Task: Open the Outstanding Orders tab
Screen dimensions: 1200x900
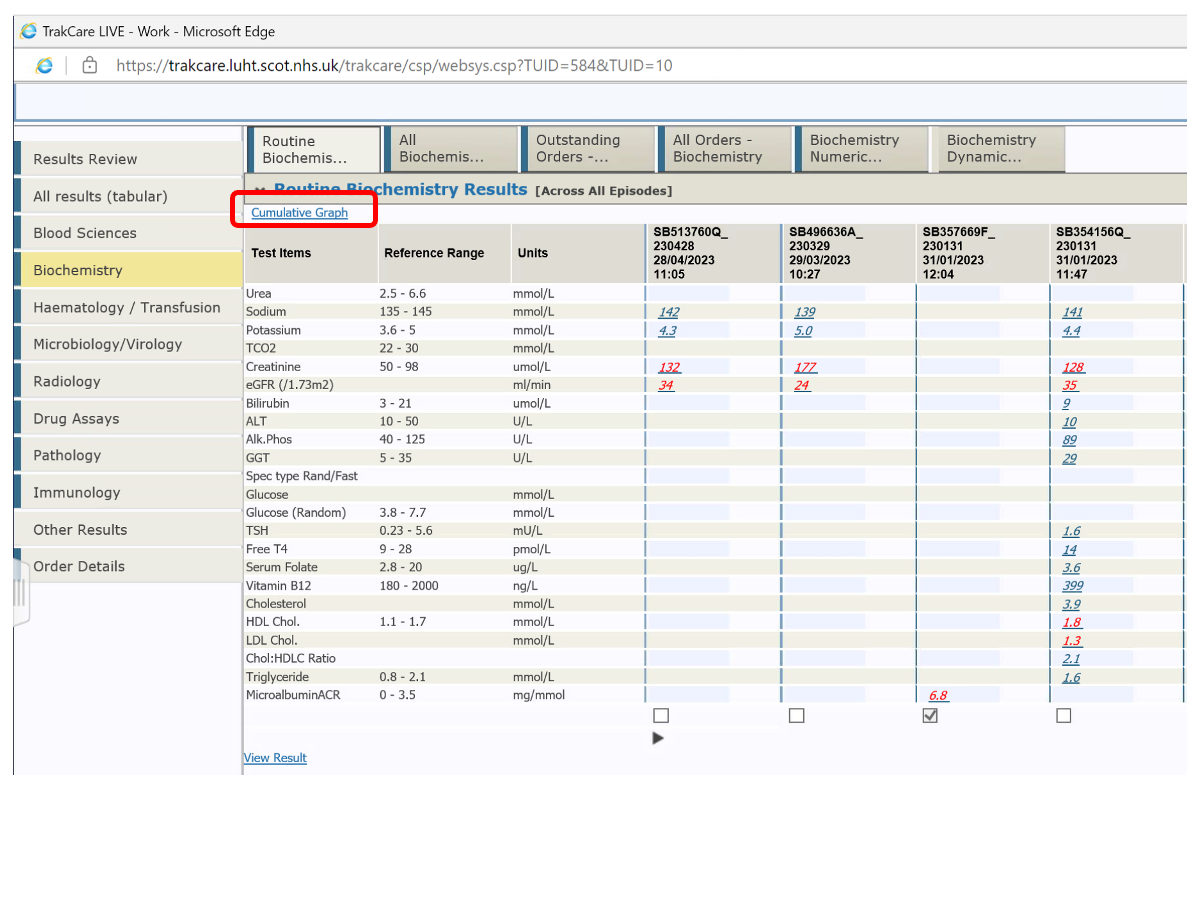Action: (587, 149)
